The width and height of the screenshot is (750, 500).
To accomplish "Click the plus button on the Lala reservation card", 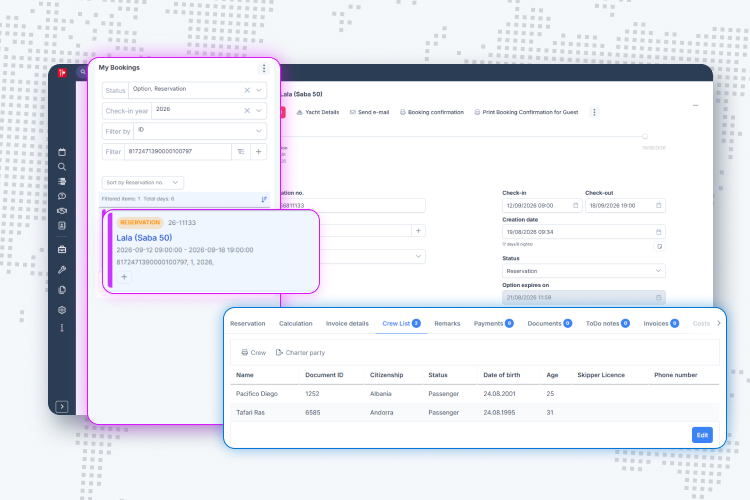I will coord(124,277).
